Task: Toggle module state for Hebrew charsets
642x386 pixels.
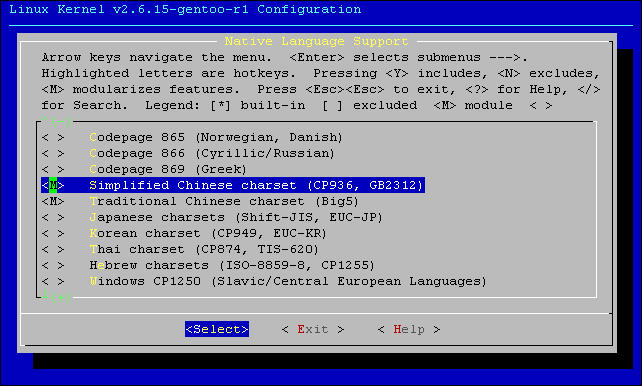Action: 53,265
